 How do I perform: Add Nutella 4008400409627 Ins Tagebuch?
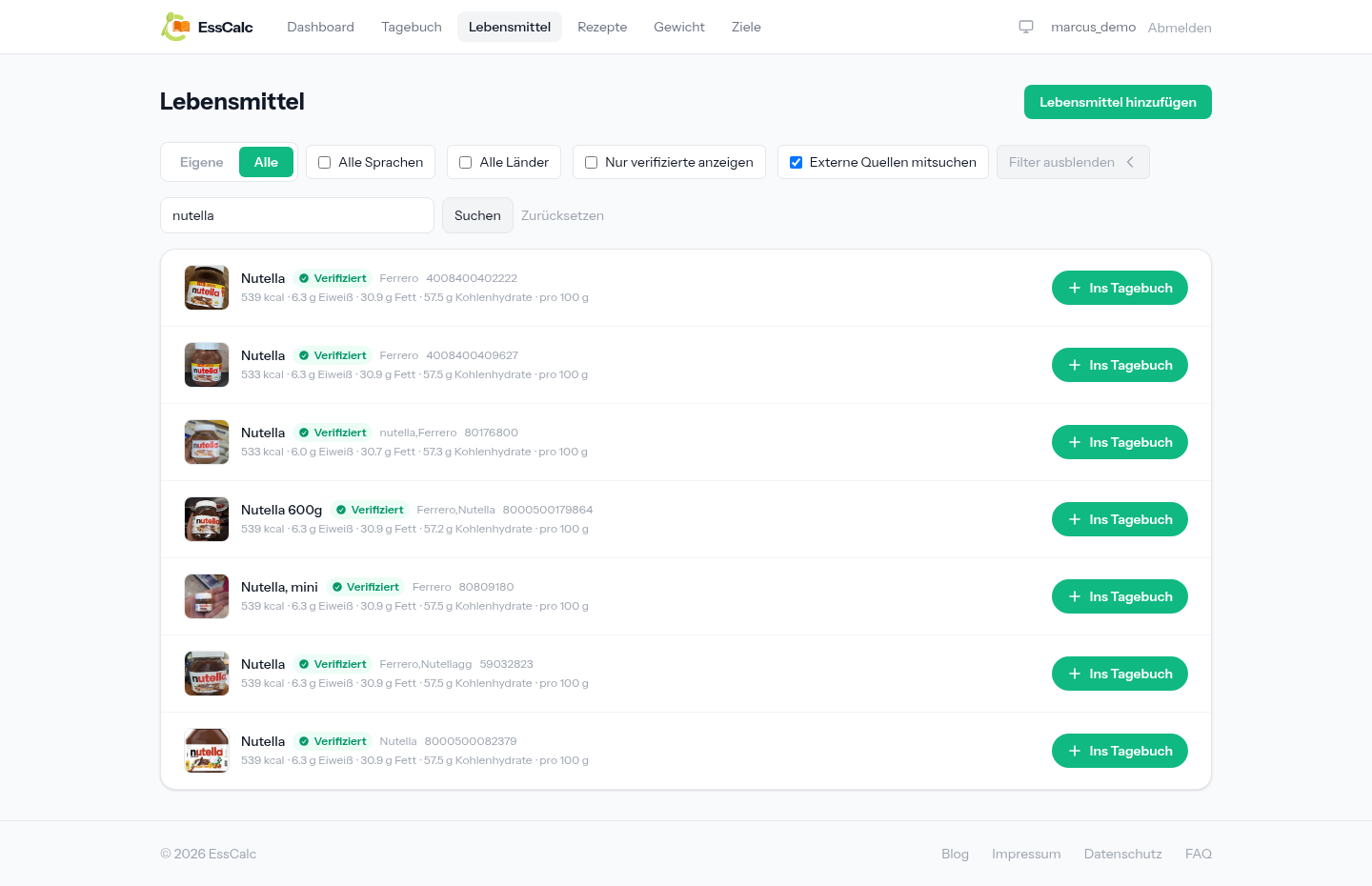click(1120, 365)
